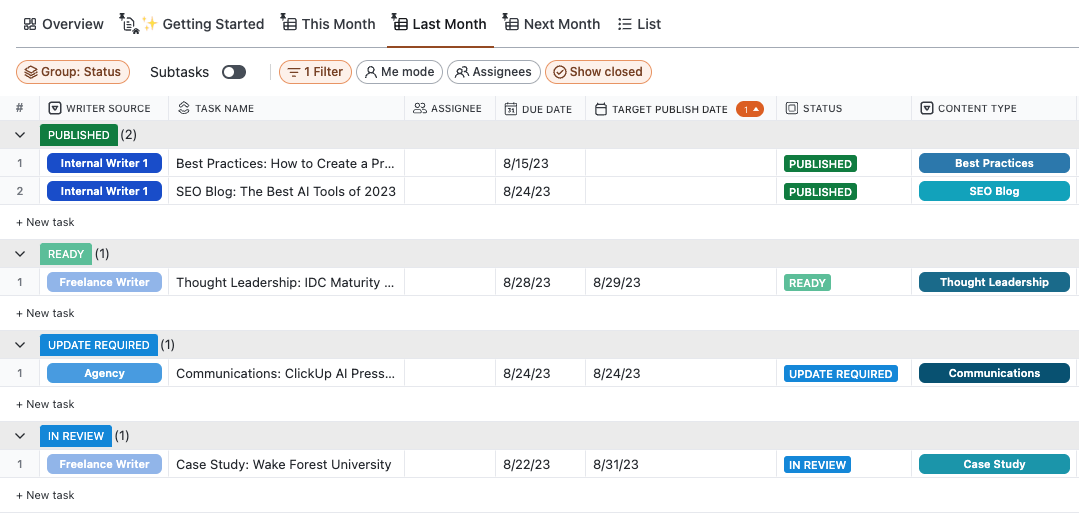This screenshot has width=1079, height=516.
Task: Open the Case Study: Wake Forest University task
Action: (x=283, y=464)
